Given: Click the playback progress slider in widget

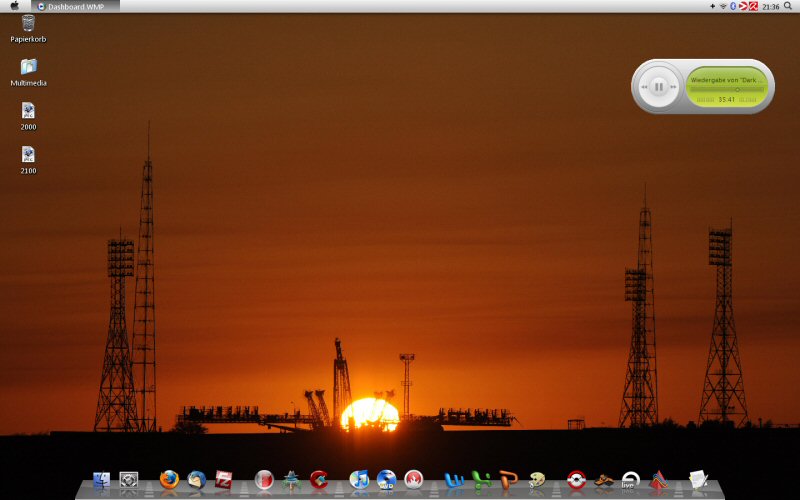Looking at the screenshot, I should (727, 89).
